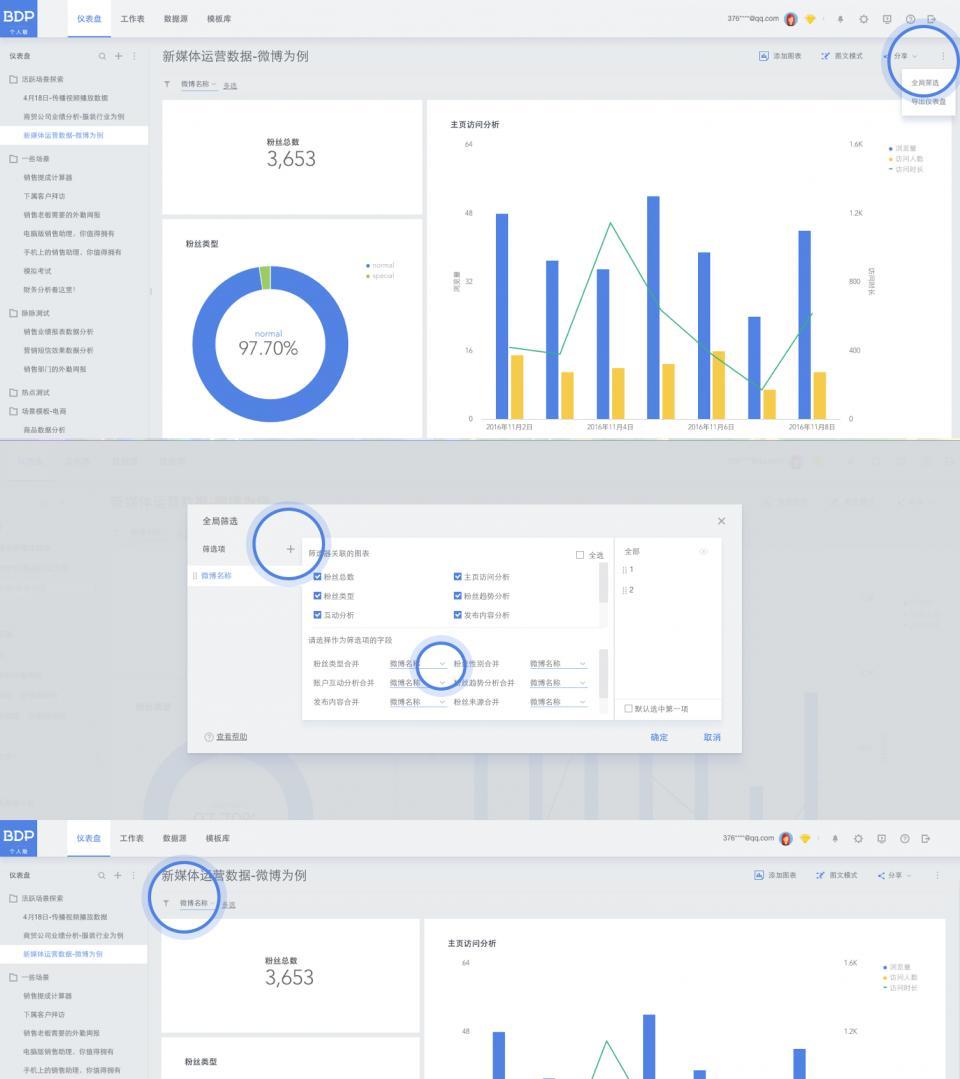Enable 默认选中第一项 checkbox

[628, 708]
